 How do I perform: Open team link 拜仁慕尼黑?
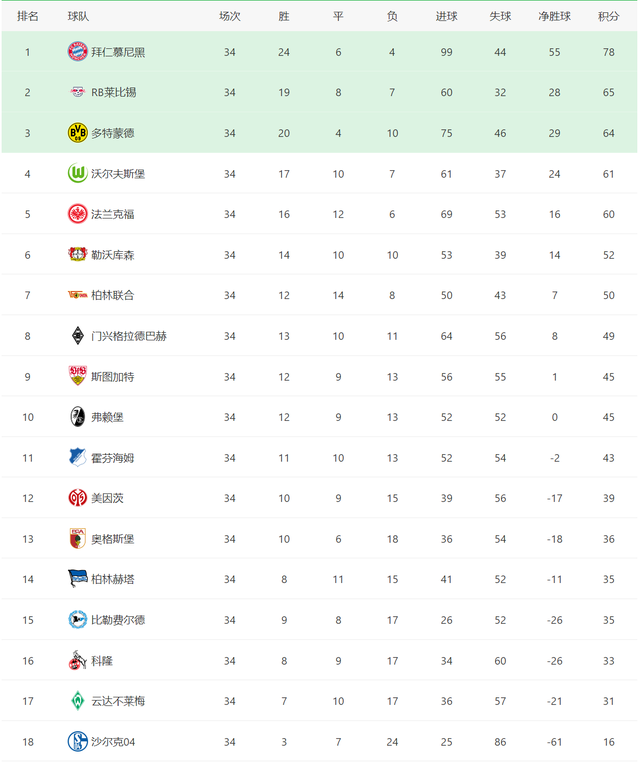point(118,52)
